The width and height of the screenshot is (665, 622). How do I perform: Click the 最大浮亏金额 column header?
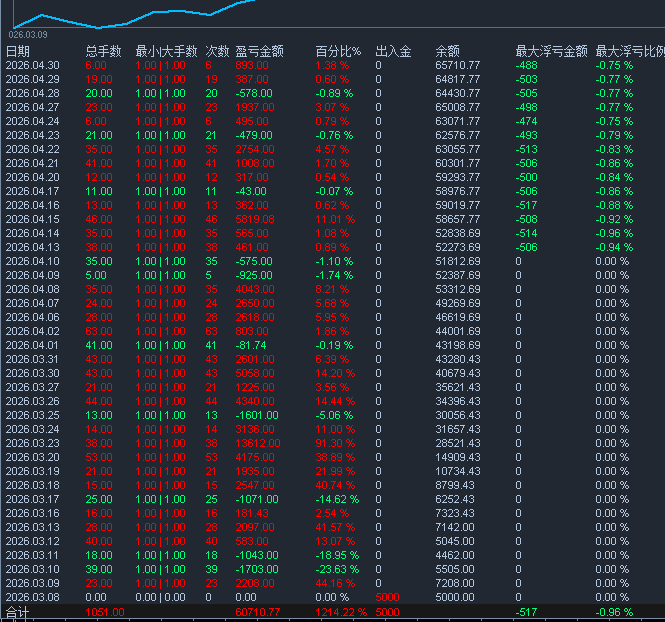[551, 51]
